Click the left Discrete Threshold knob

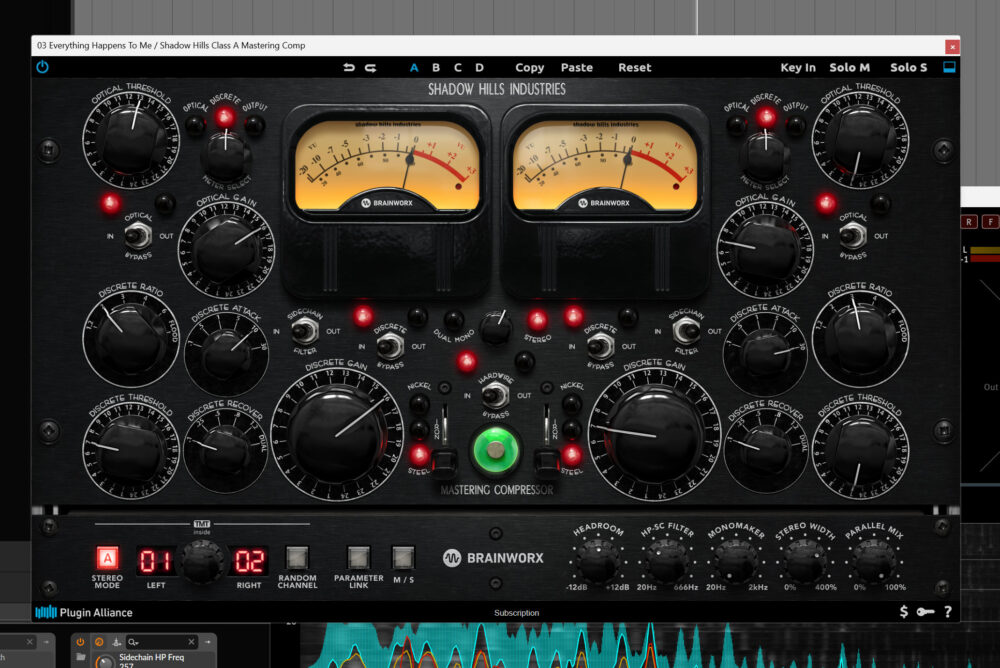coord(131,449)
